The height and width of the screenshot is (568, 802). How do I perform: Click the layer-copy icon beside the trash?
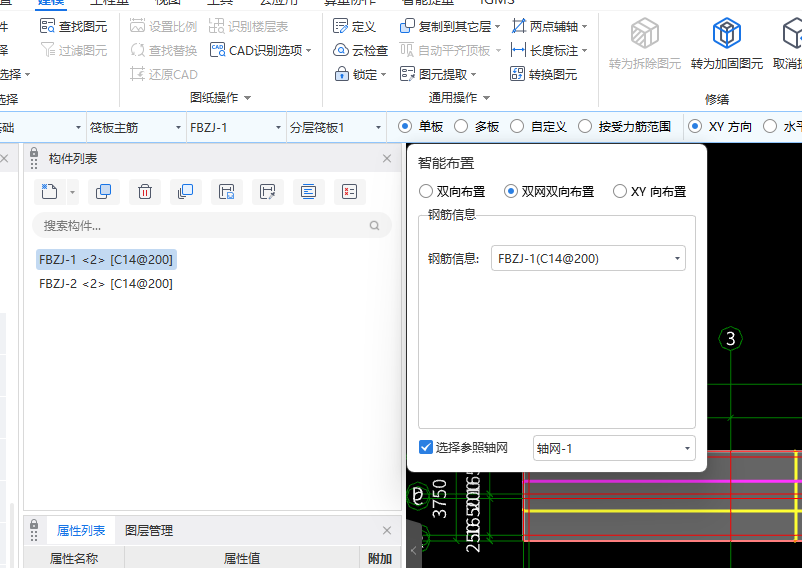[185, 192]
